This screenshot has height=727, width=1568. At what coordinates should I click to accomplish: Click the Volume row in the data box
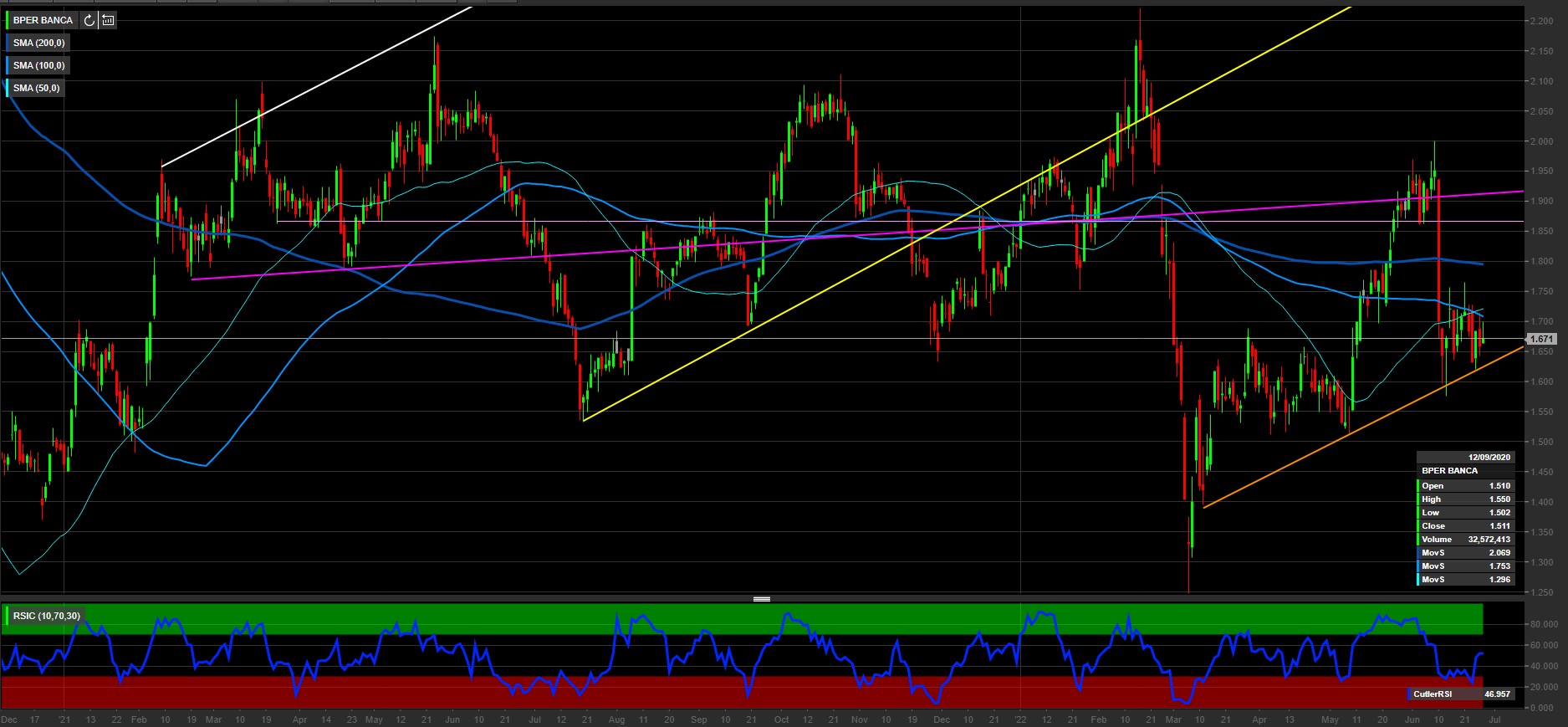(x=1465, y=540)
